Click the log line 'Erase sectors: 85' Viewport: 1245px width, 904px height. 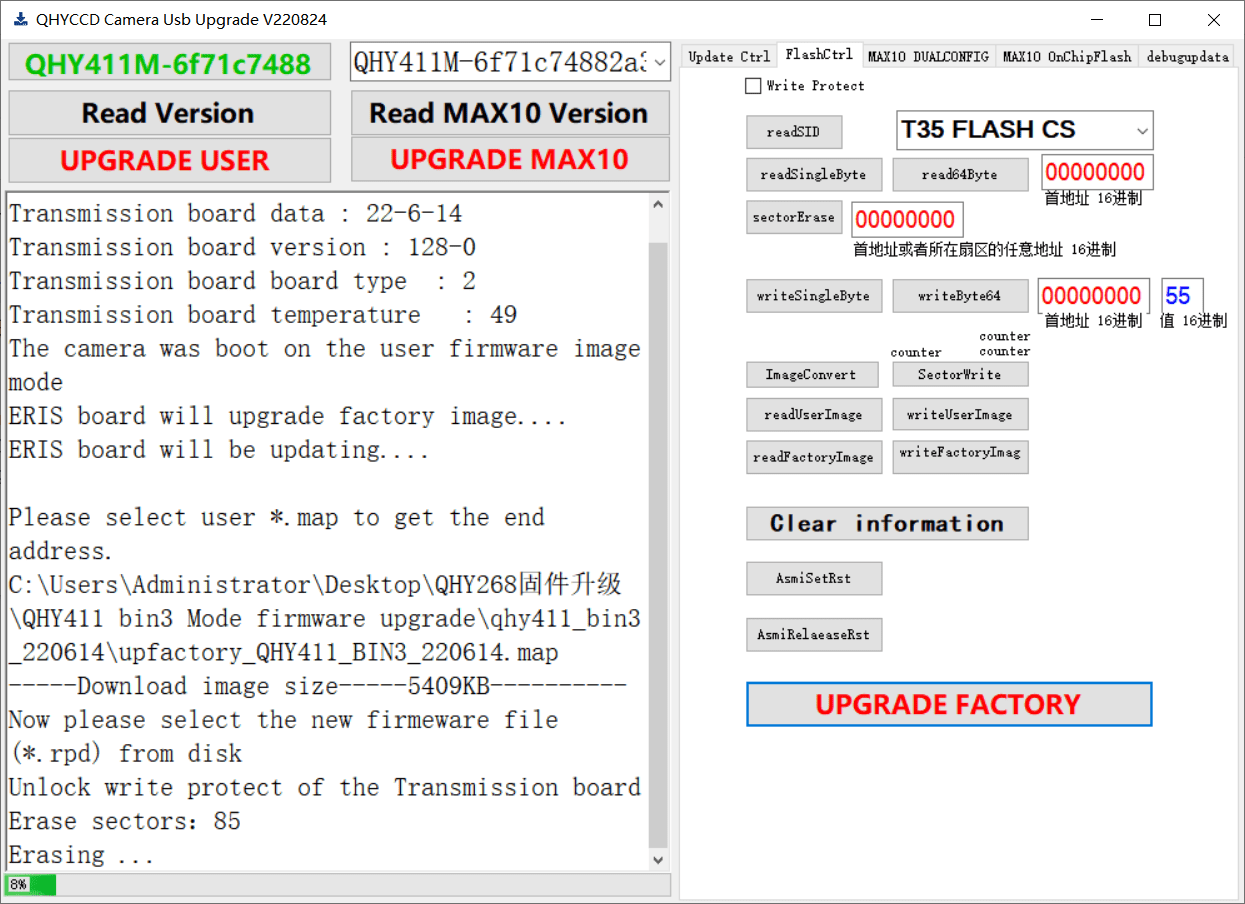(x=125, y=821)
